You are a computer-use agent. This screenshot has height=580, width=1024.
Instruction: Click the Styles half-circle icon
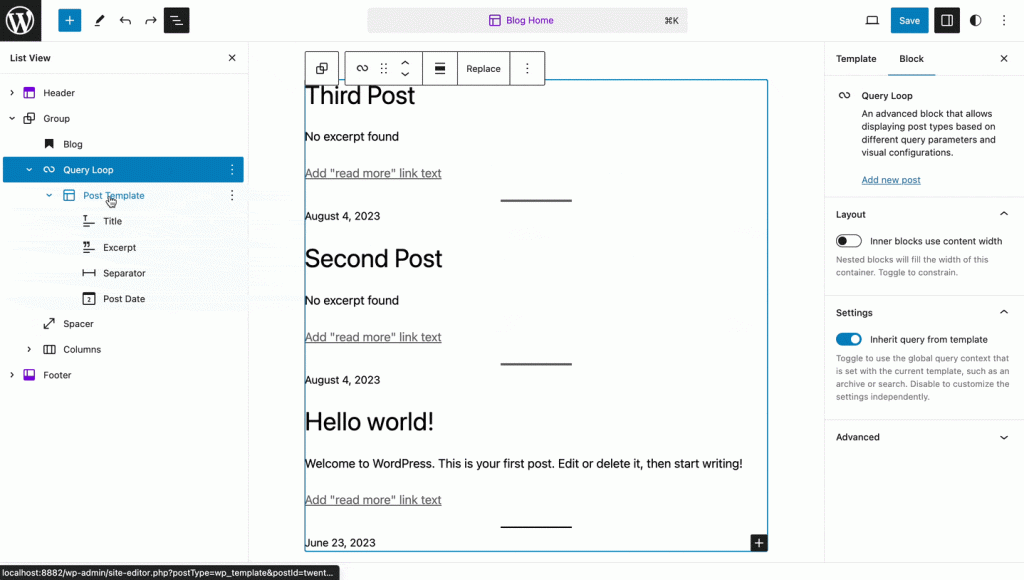[975, 20]
